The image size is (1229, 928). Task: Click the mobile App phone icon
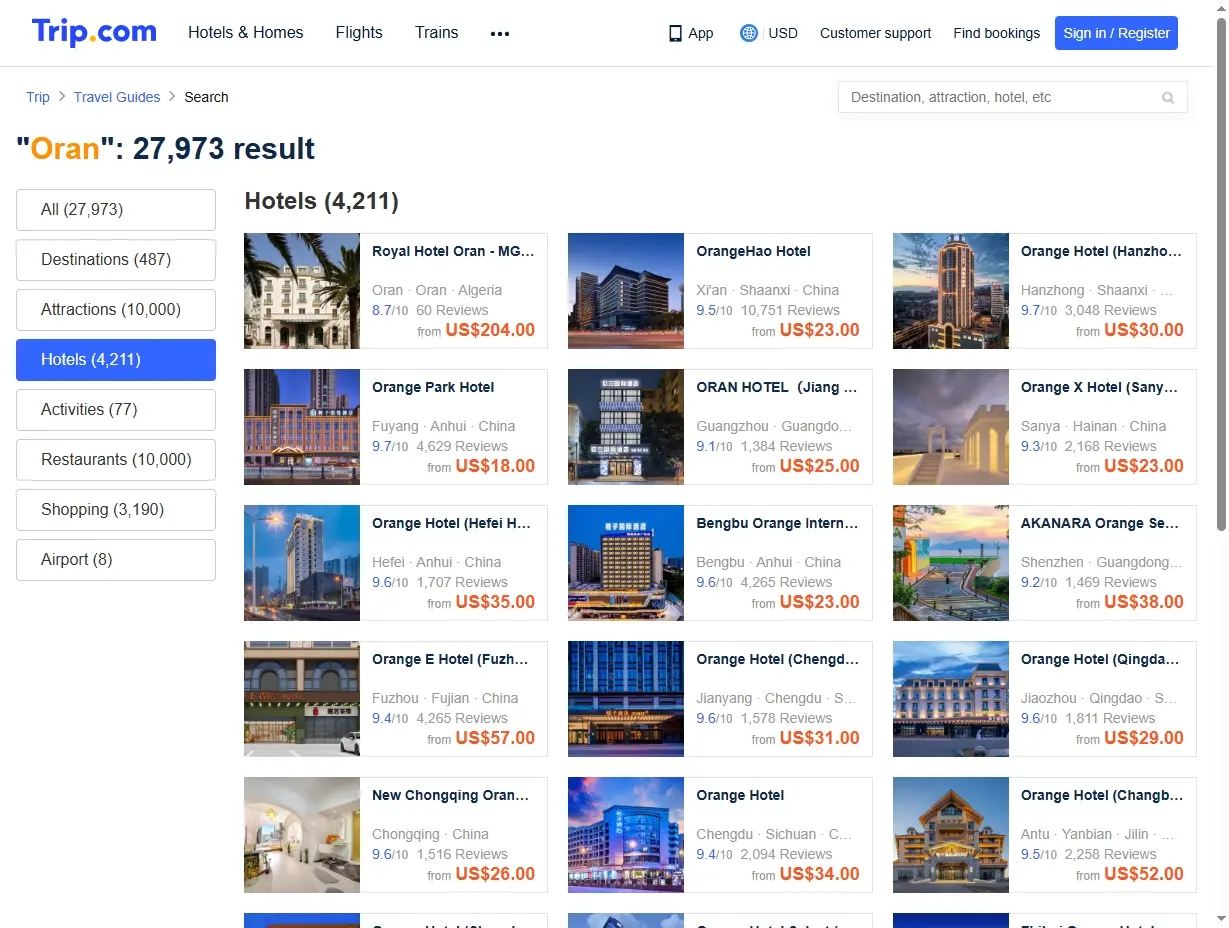click(x=675, y=33)
